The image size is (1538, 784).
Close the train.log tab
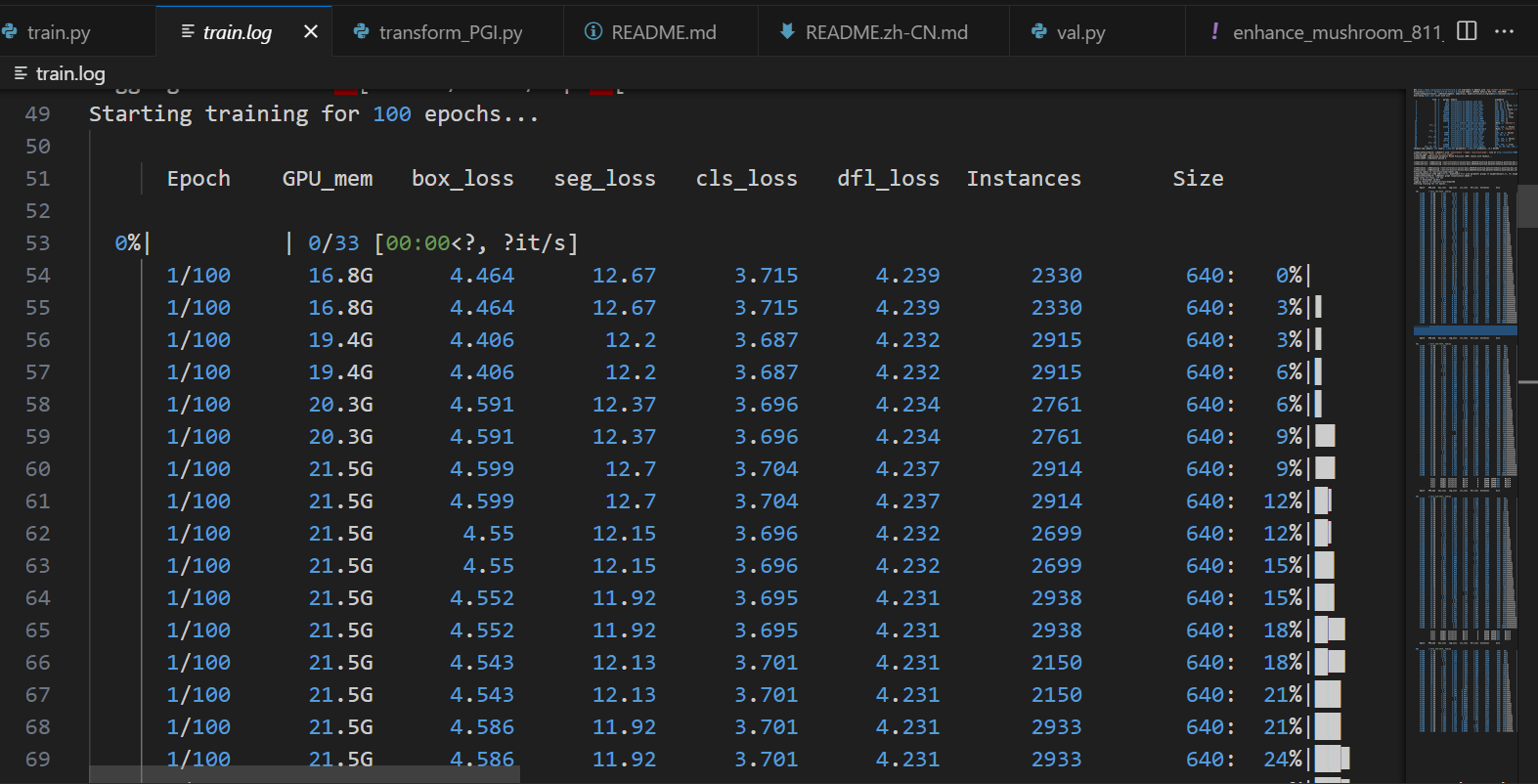click(311, 32)
